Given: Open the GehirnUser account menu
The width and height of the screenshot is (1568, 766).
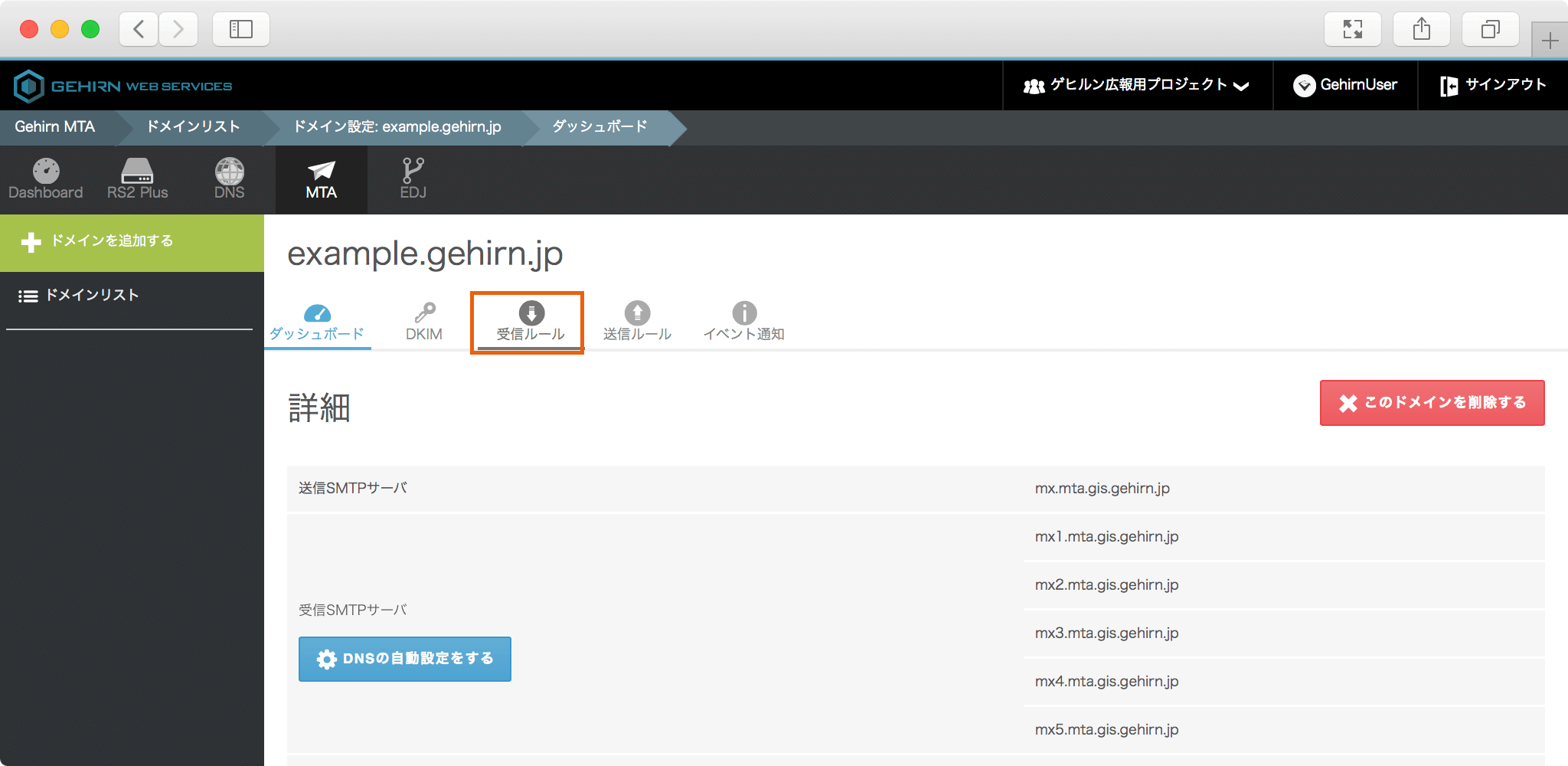Looking at the screenshot, I should [x=1345, y=85].
